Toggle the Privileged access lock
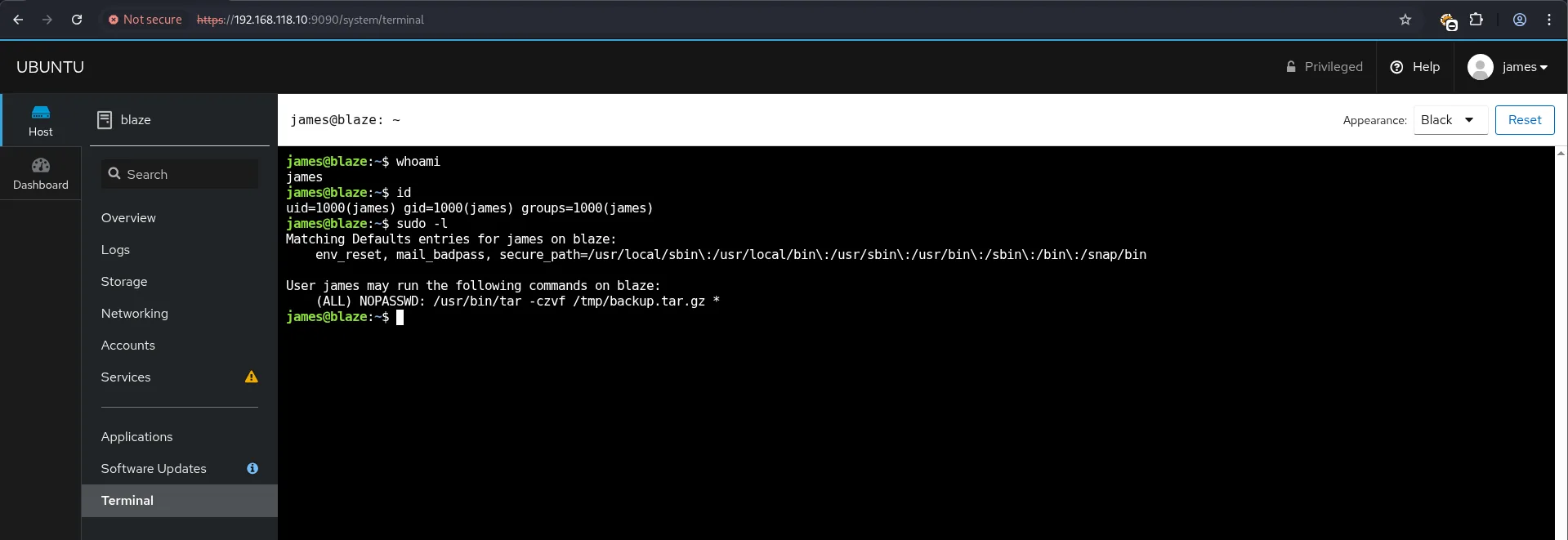This screenshot has height=540, width=1568. [x=1325, y=67]
